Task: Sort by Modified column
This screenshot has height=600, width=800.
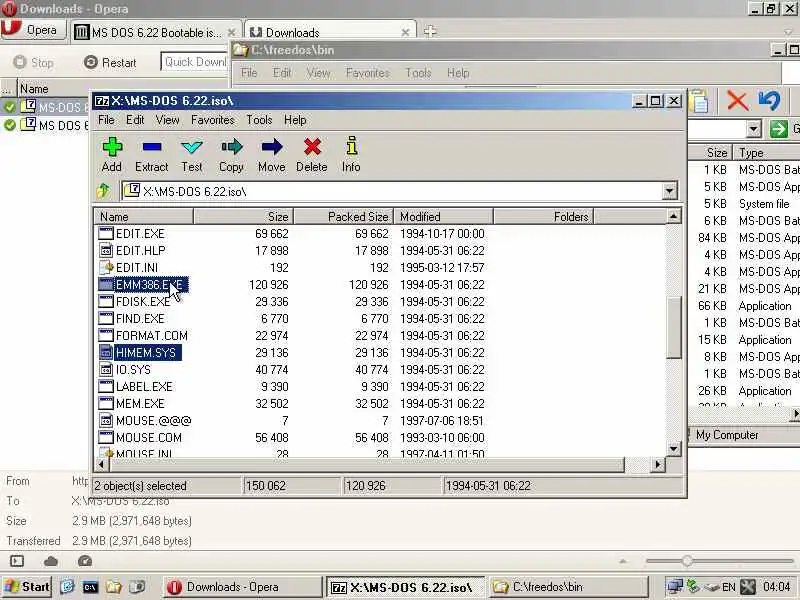Action: click(x=443, y=216)
